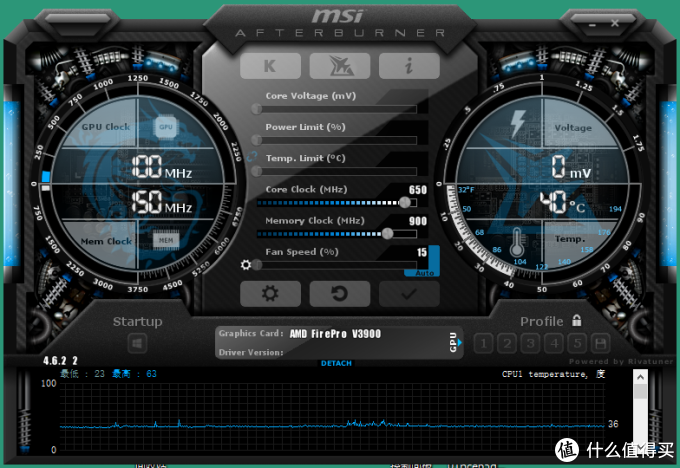
Task: Close the Afterburner window
Action: click(615, 23)
